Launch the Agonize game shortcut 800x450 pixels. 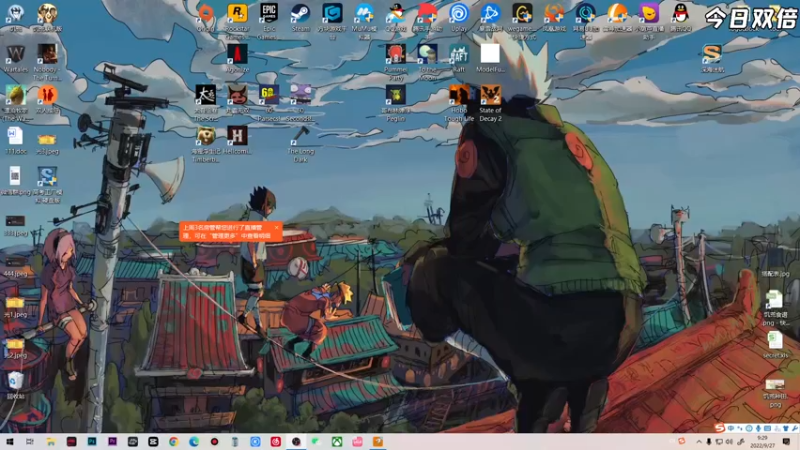(x=237, y=54)
